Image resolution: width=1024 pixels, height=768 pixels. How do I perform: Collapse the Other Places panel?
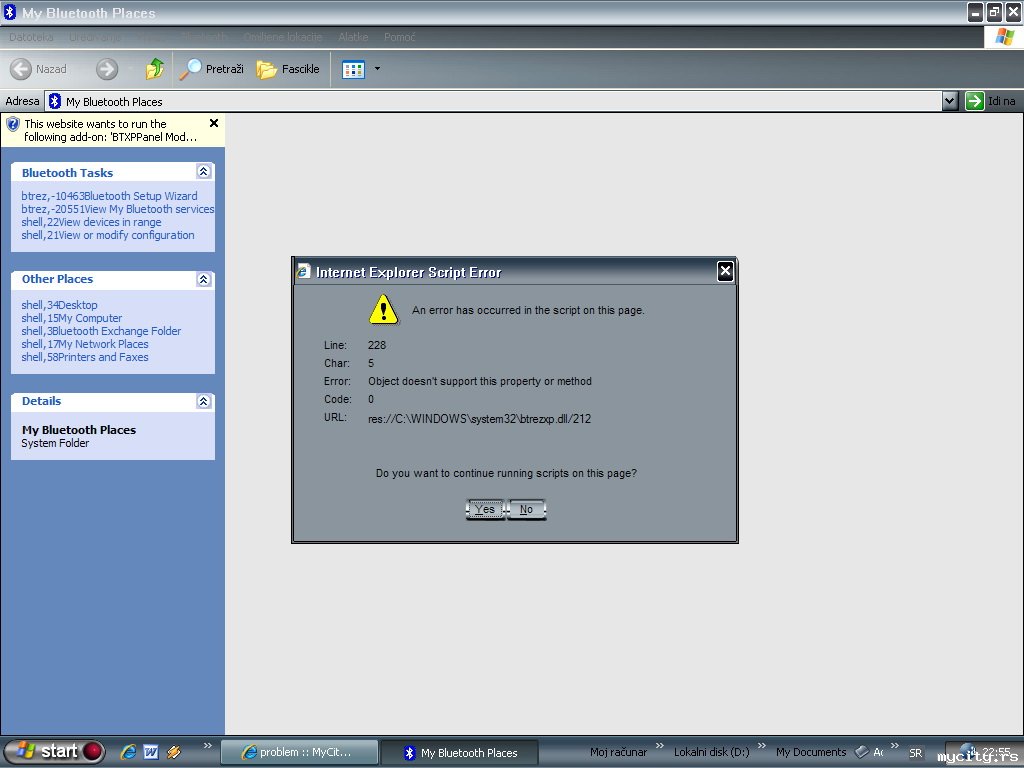(204, 280)
